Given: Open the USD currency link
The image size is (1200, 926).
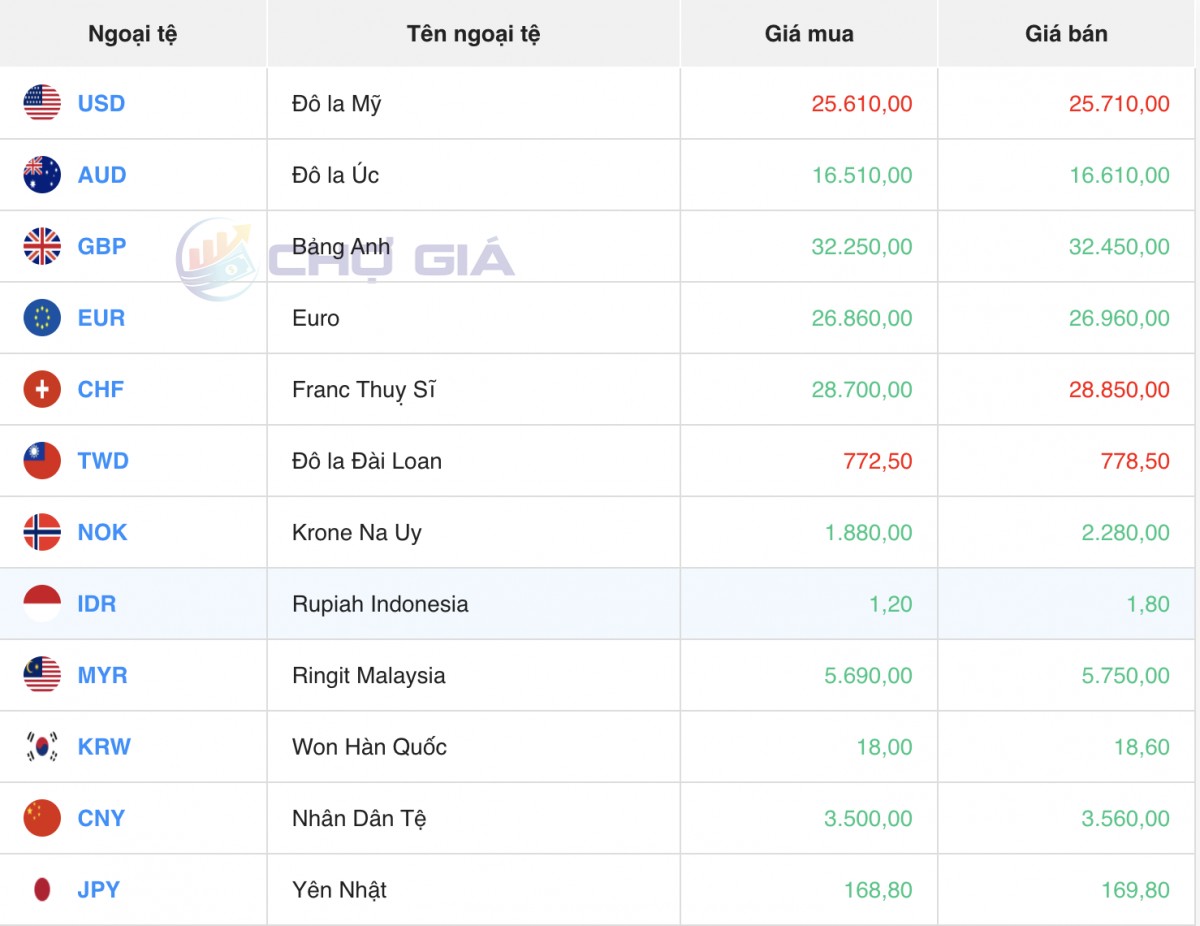Looking at the screenshot, I should pyautogui.click(x=101, y=103).
